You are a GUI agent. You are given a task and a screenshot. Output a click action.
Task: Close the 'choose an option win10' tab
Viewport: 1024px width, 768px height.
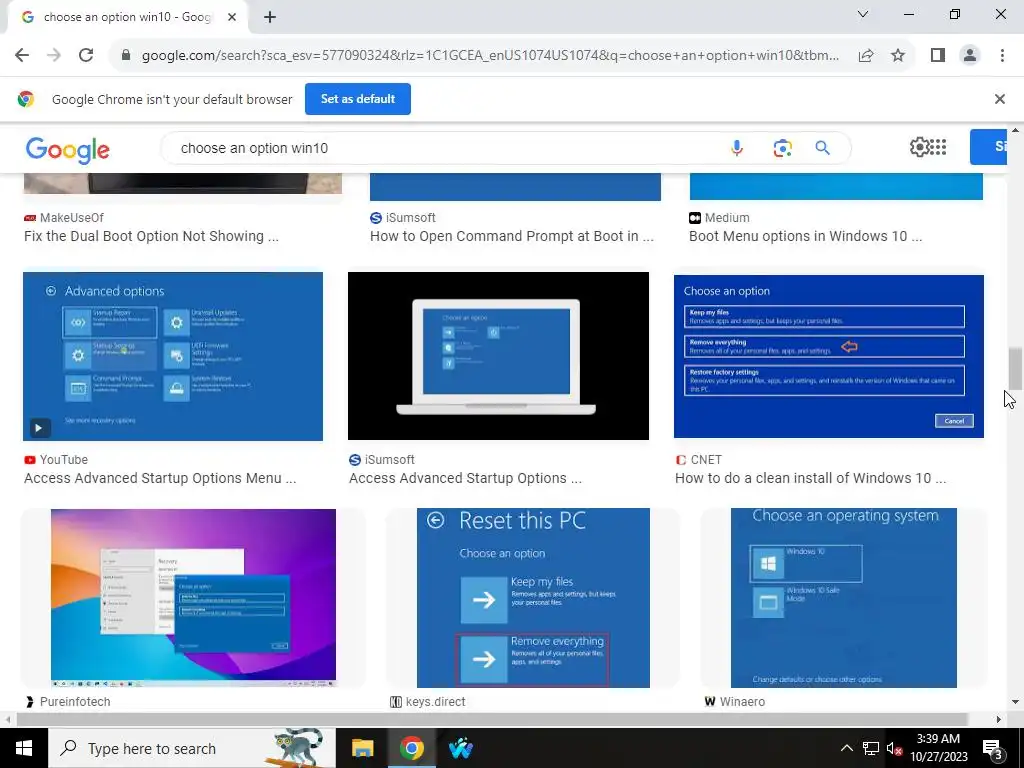(232, 17)
